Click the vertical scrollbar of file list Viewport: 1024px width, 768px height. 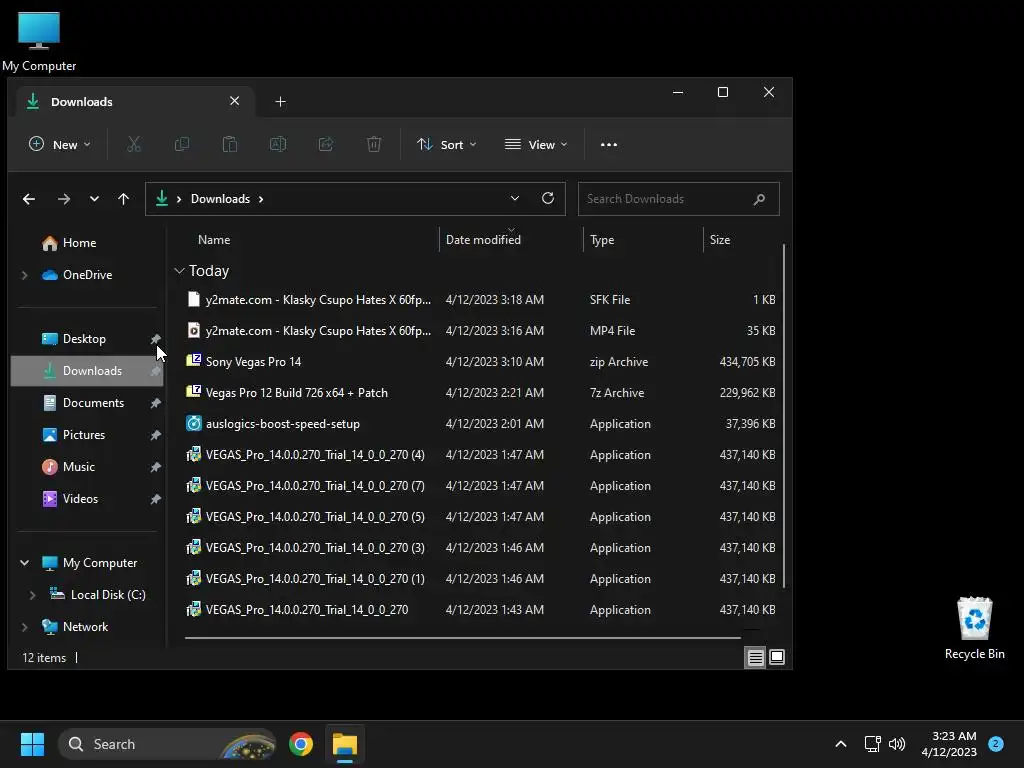click(784, 415)
